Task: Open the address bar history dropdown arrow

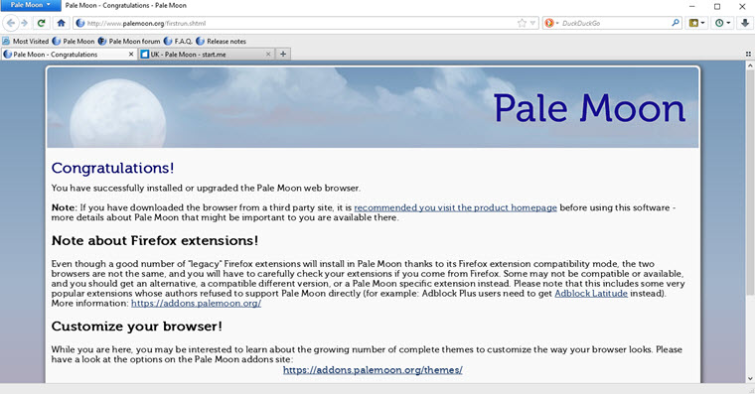Action: [x=533, y=23]
